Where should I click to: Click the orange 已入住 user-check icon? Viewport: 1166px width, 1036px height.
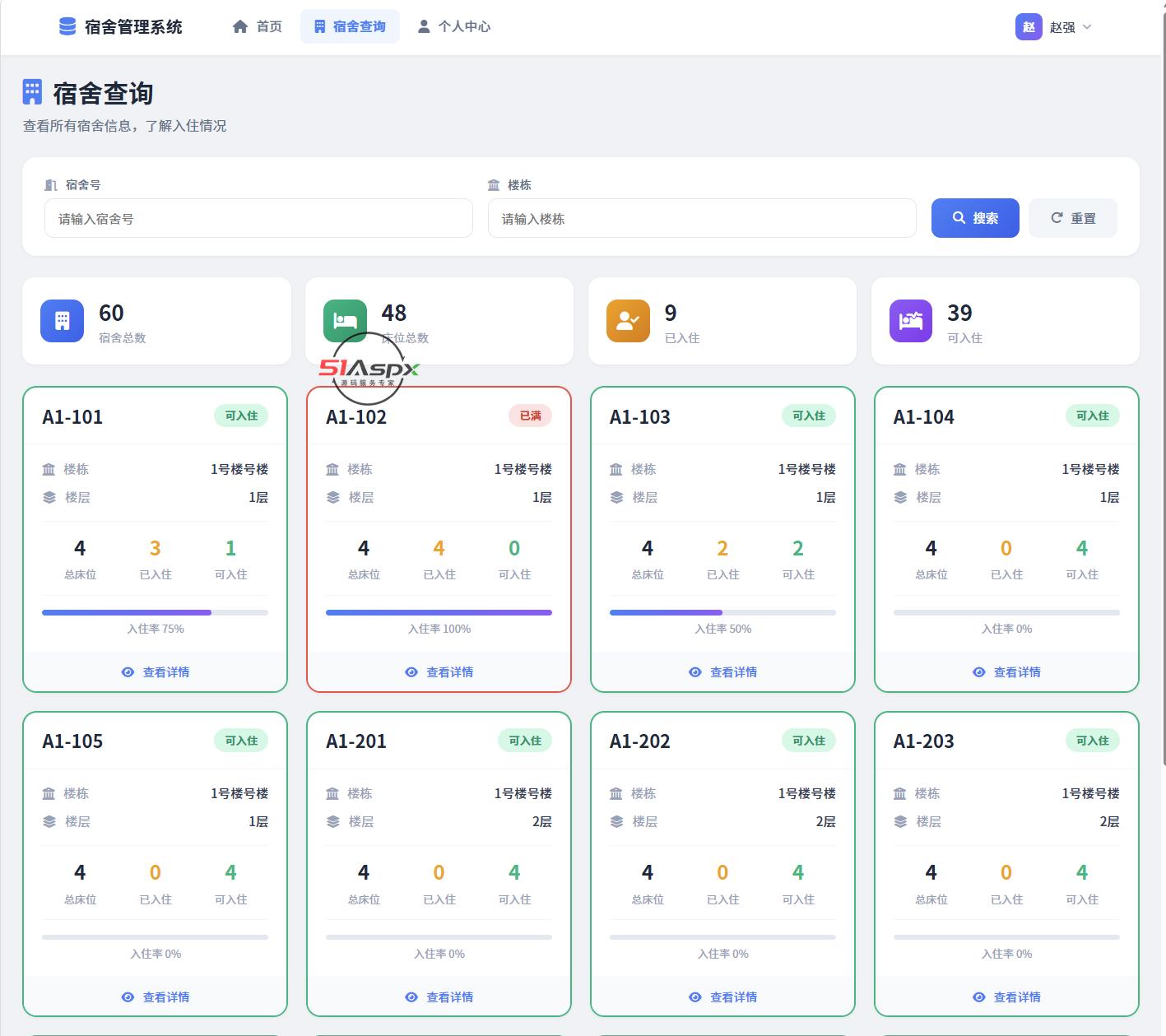[628, 320]
